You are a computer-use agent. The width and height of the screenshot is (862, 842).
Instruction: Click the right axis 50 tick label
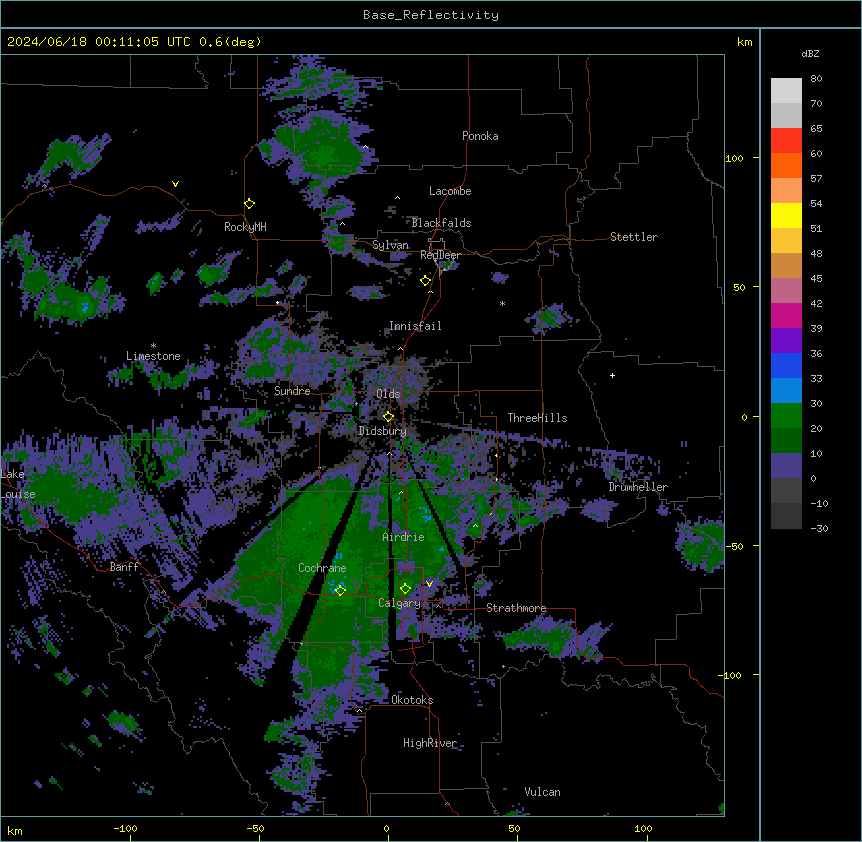point(739,287)
